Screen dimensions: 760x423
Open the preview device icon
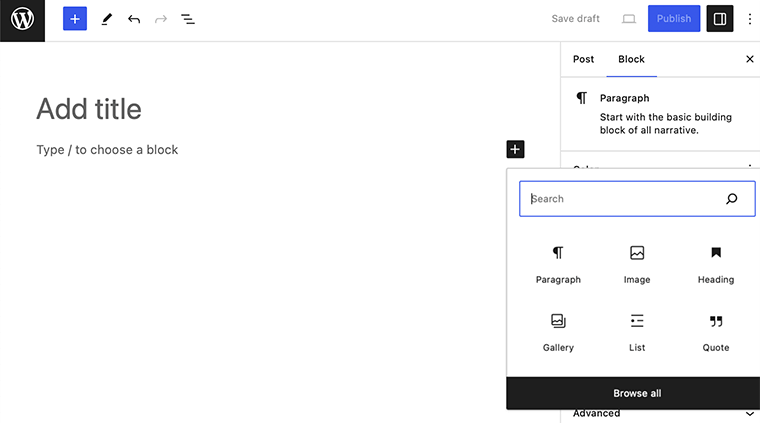click(629, 19)
